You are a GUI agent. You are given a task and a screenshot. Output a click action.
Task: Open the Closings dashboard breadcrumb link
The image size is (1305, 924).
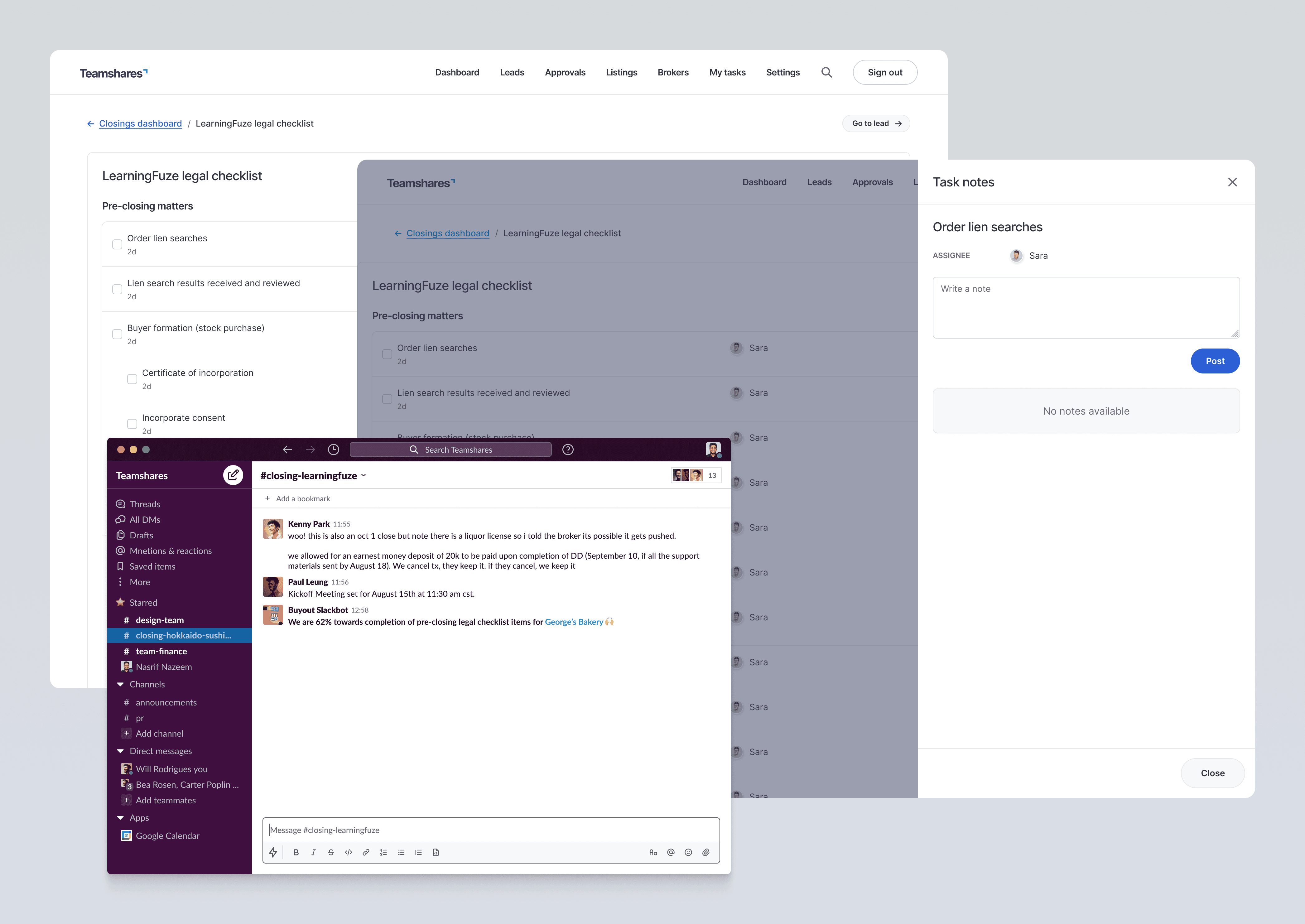click(x=140, y=123)
